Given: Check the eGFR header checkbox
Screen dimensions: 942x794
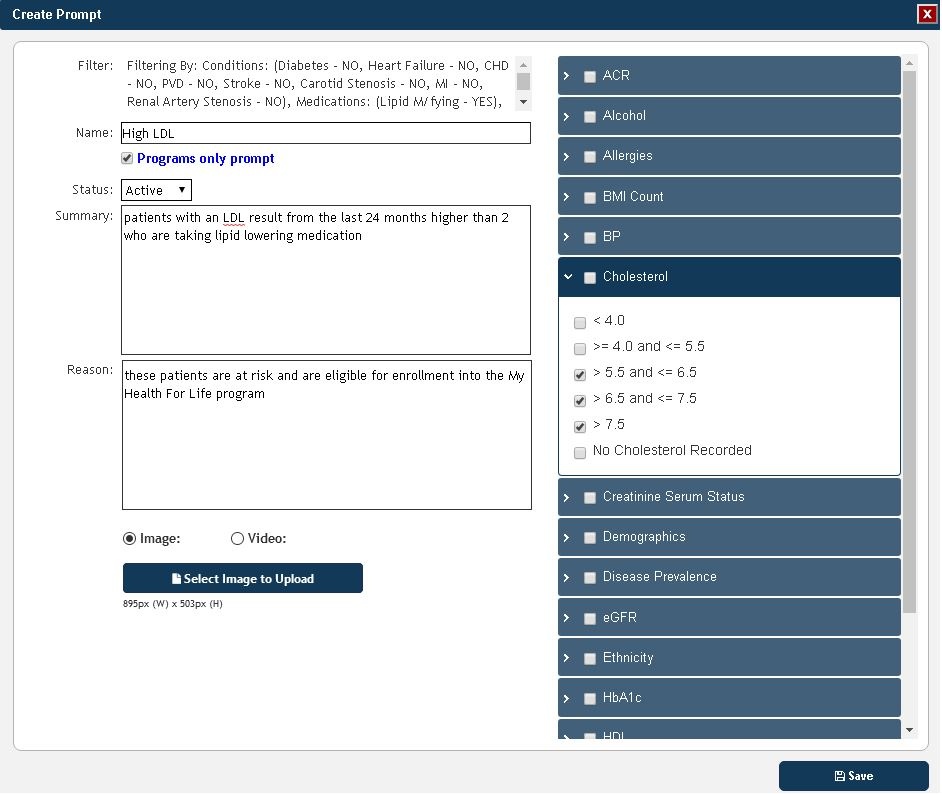Looking at the screenshot, I should pos(590,618).
